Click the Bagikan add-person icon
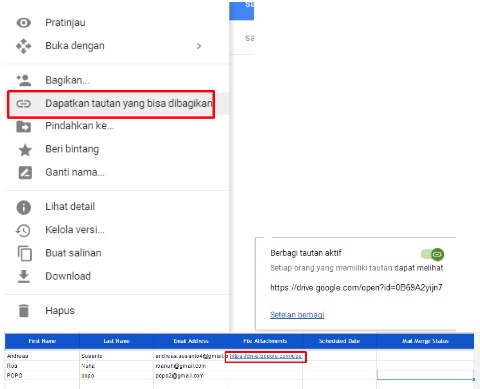The image size is (480, 389). click(x=24, y=80)
